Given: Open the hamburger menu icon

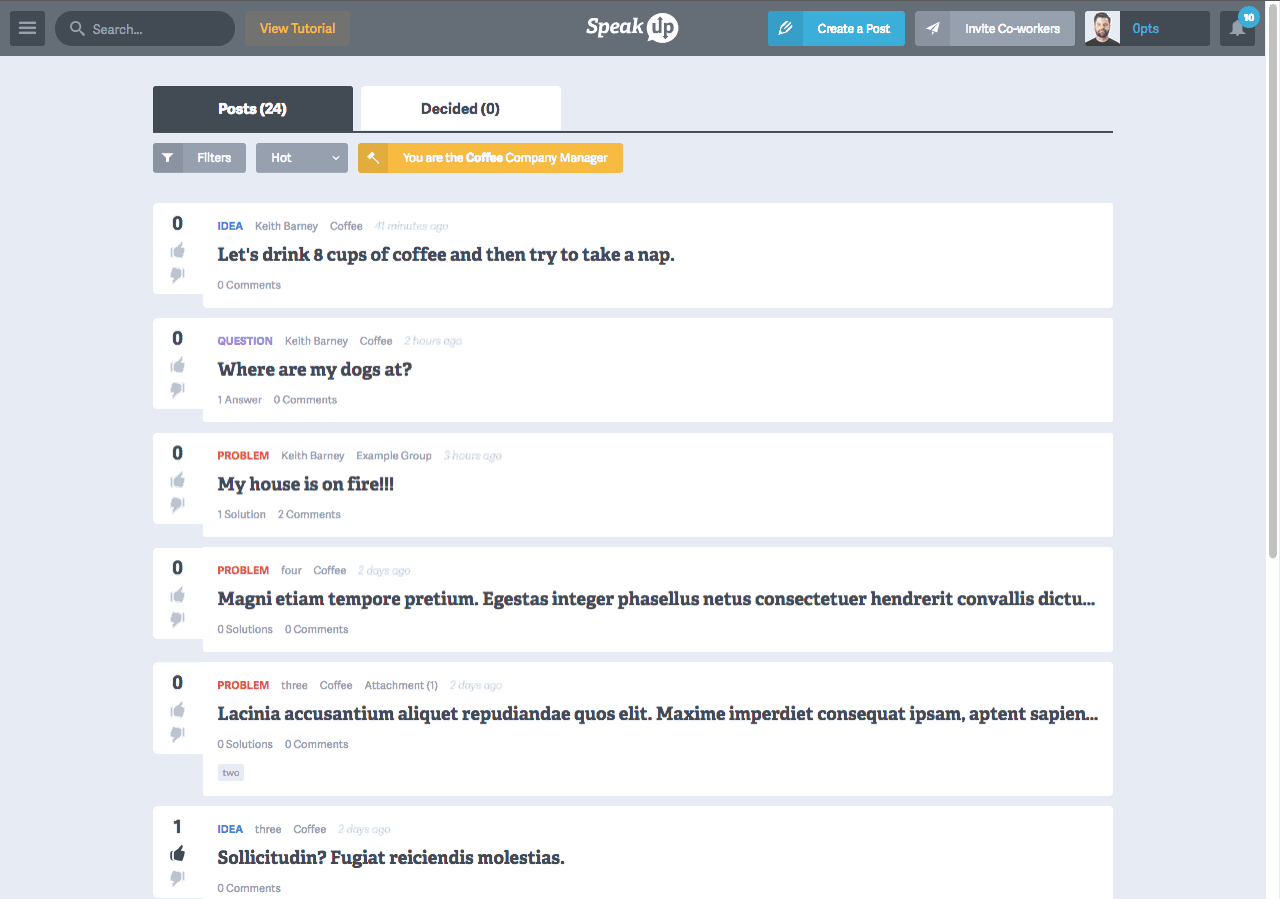Looking at the screenshot, I should click(27, 29).
